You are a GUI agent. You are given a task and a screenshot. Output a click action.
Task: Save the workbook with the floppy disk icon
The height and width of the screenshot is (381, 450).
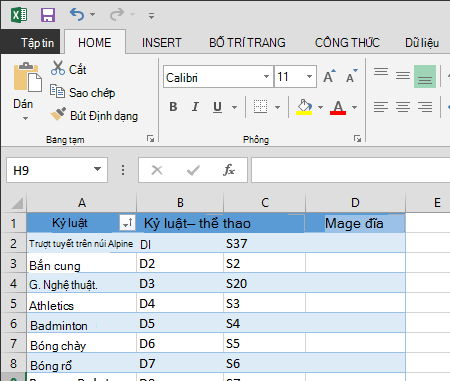point(48,15)
